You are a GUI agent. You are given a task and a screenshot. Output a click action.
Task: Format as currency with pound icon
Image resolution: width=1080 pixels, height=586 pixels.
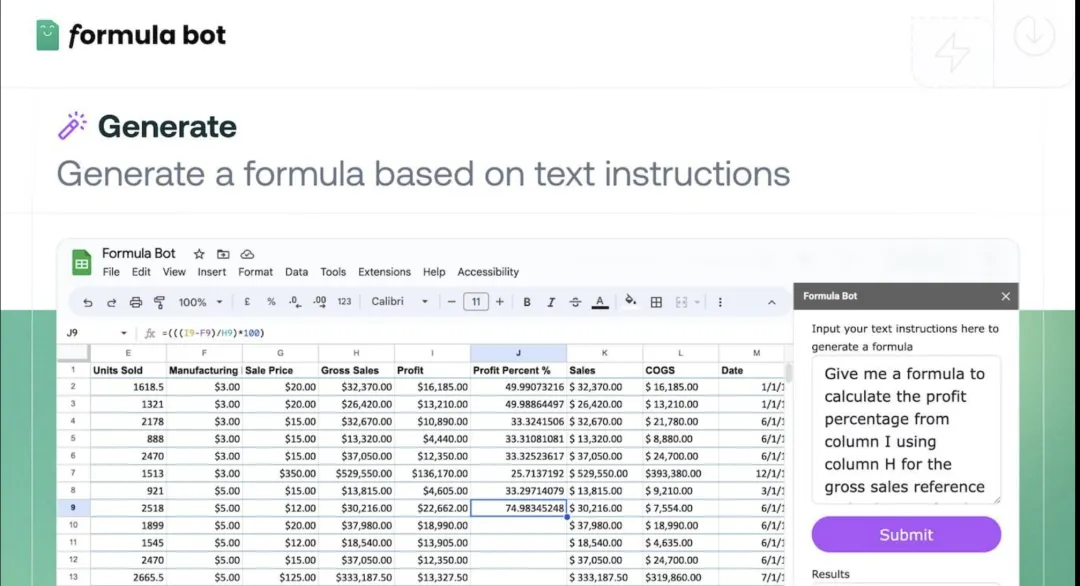(x=247, y=302)
